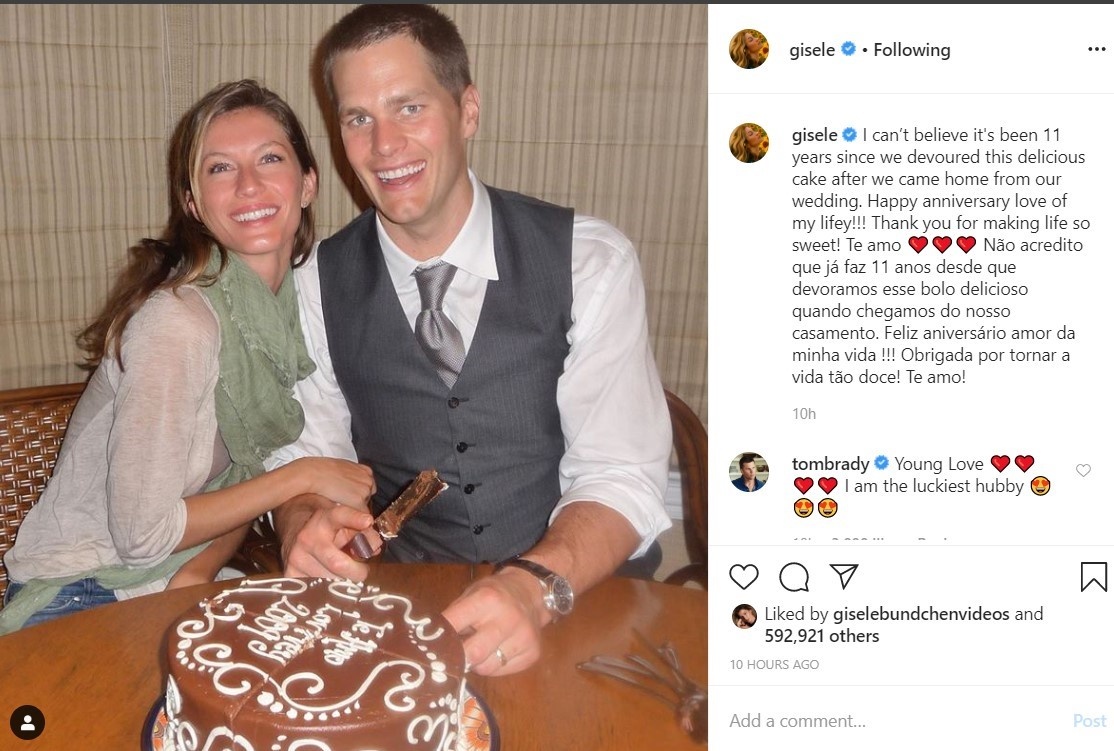Click the giselebundchenvideos liker avatar
Viewport: 1114px width, 751px height.
click(744, 615)
